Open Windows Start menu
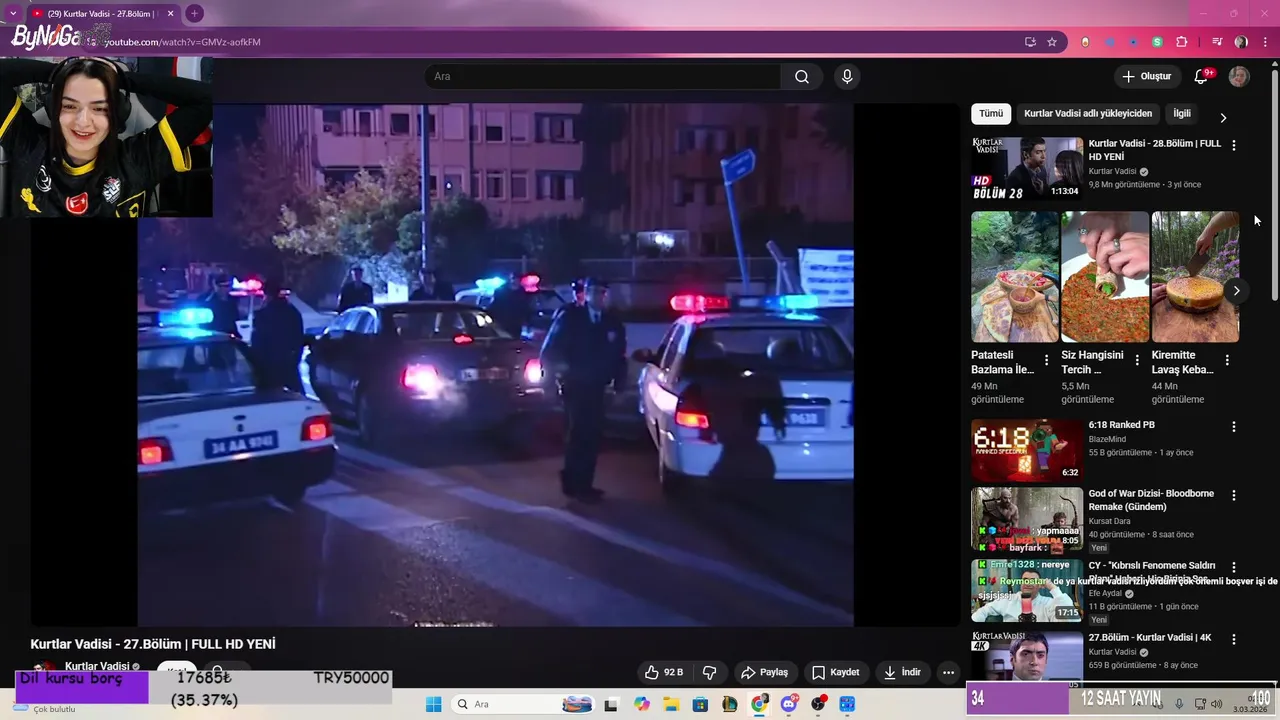1280x720 pixels. pos(433,704)
